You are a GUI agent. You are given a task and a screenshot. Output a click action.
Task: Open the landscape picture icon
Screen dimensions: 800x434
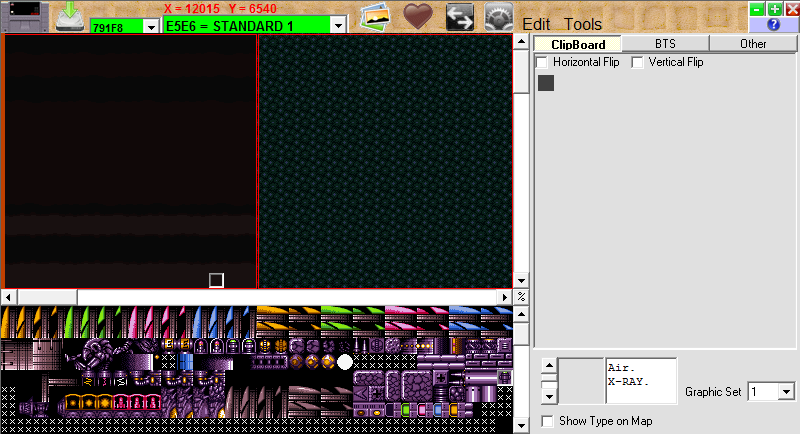pyautogui.click(x=376, y=16)
